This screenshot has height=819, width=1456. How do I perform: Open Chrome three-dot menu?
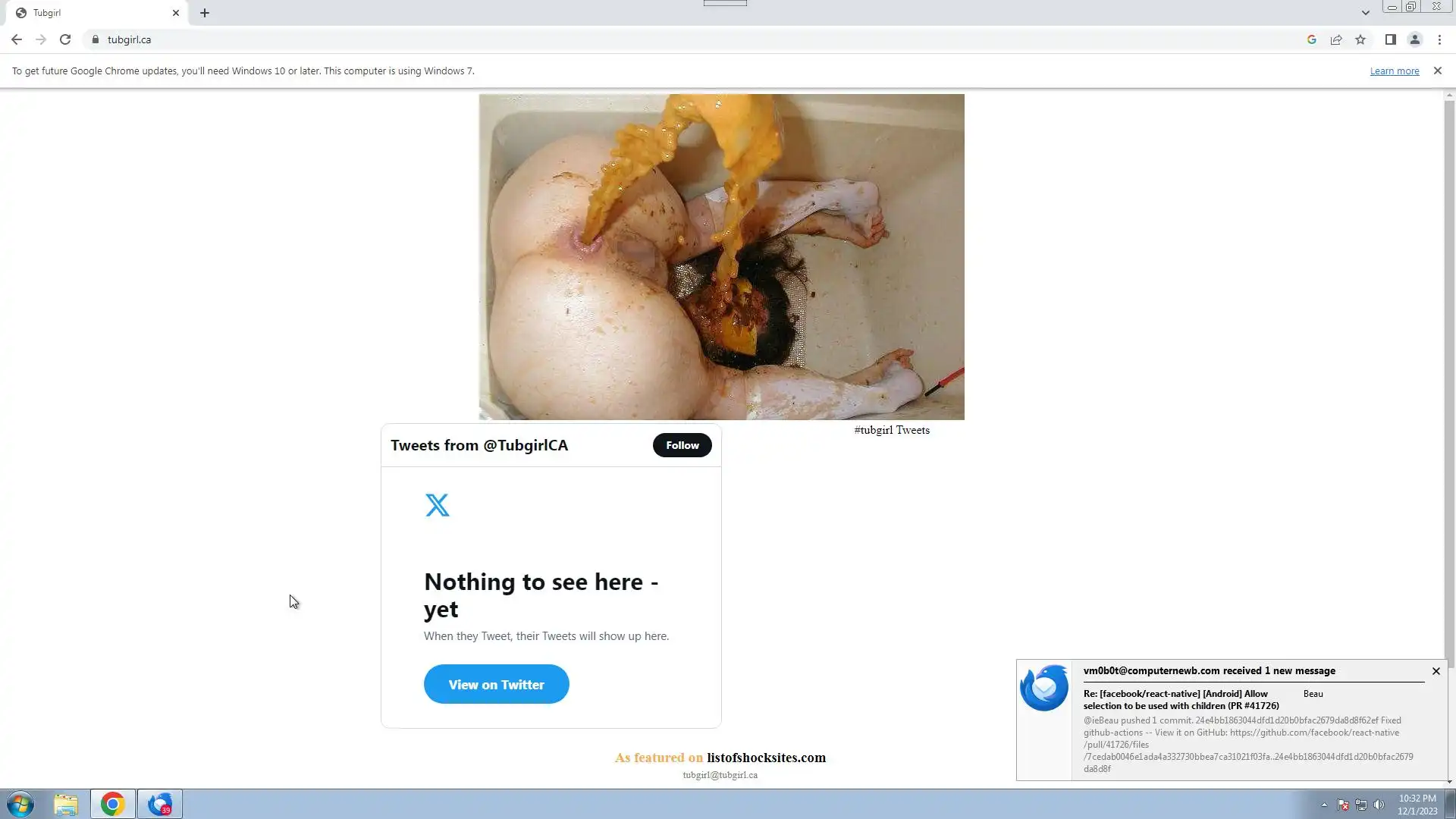coord(1439,39)
